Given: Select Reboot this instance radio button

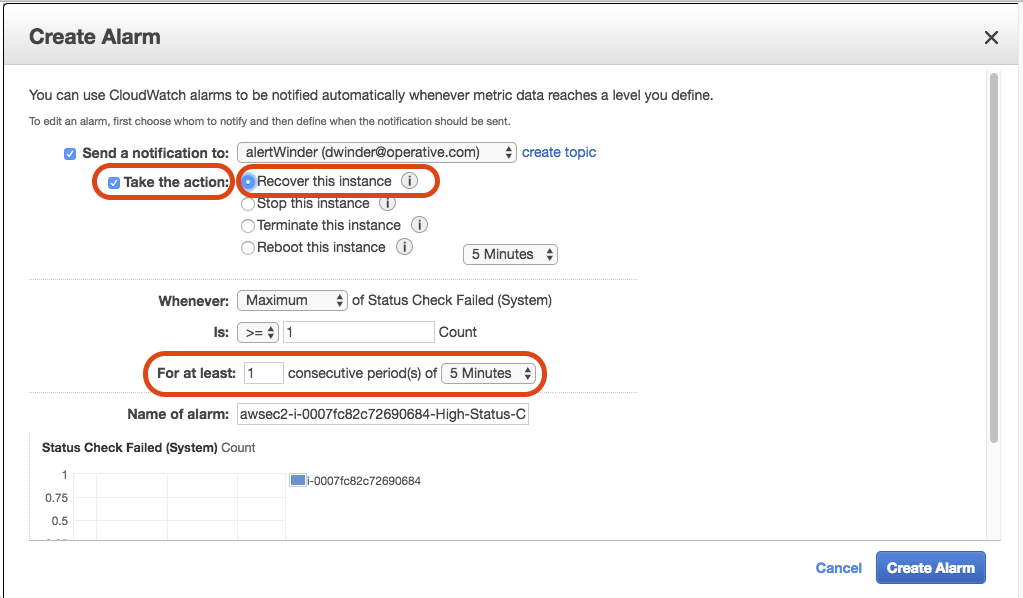Looking at the screenshot, I should (x=248, y=248).
